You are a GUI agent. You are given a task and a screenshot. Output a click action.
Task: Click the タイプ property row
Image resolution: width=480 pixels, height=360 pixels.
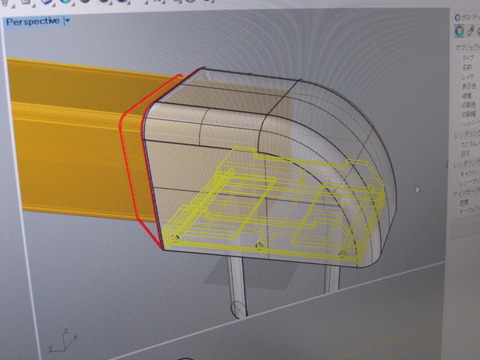(468, 58)
